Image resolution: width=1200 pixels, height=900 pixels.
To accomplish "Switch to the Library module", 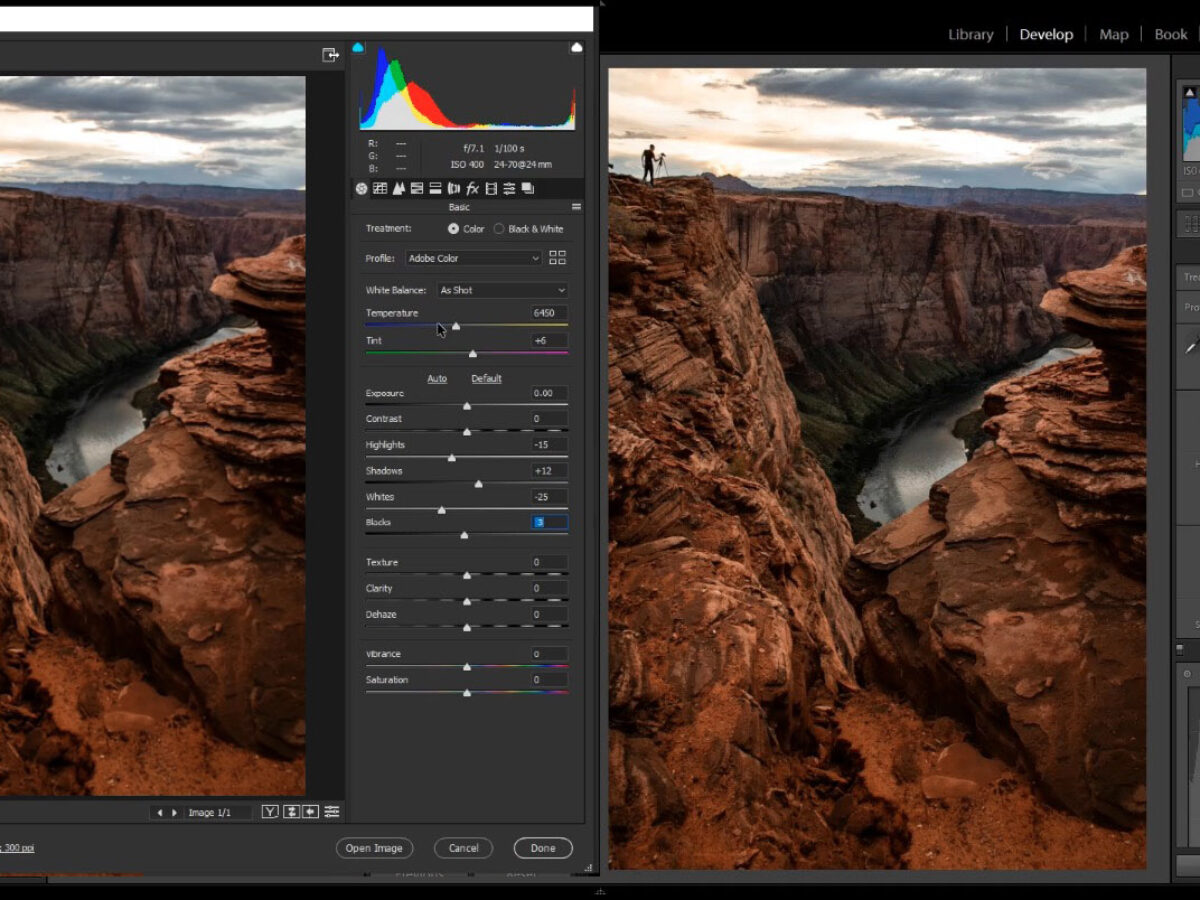I will click(970, 34).
